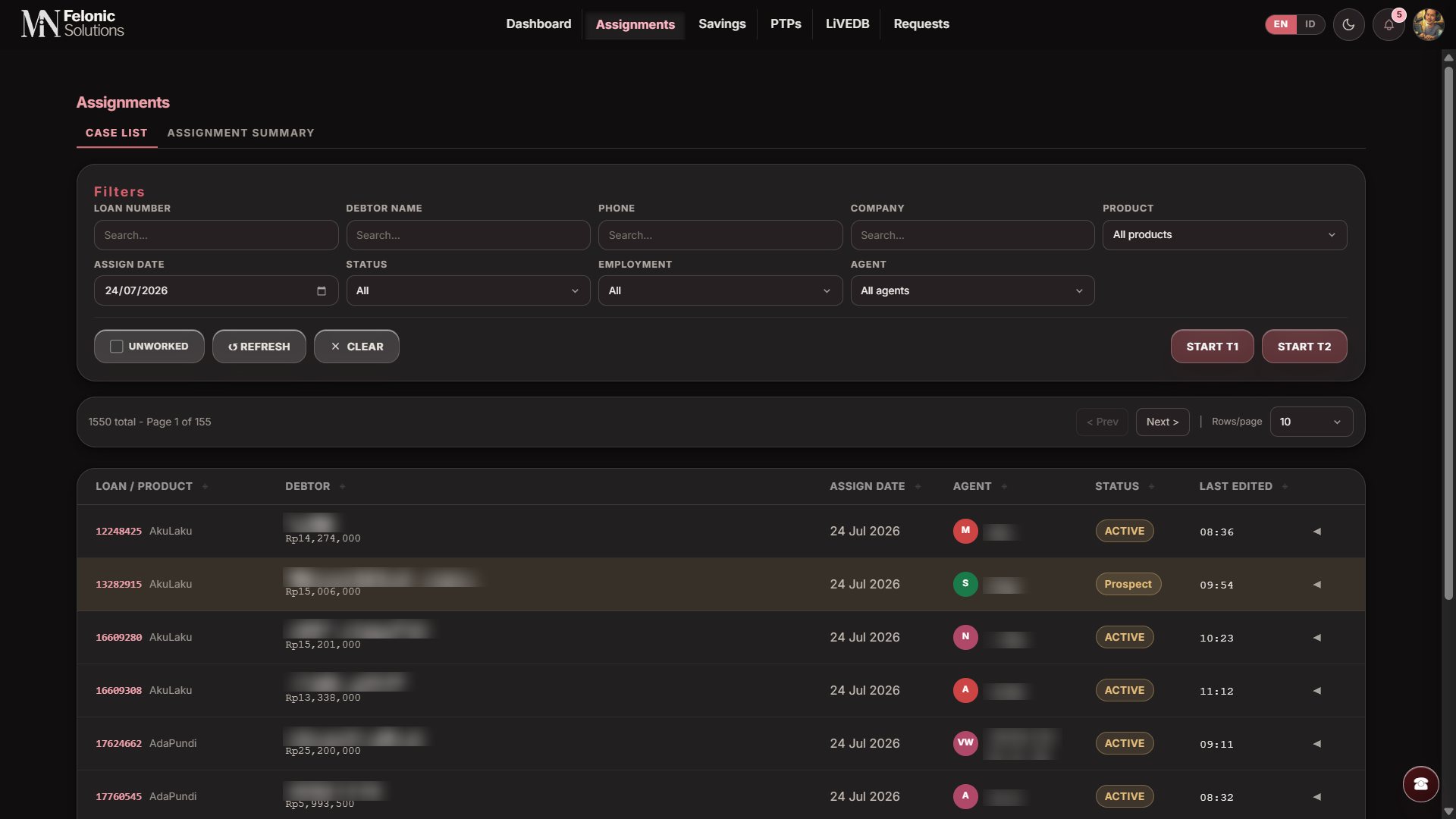The width and height of the screenshot is (1456, 819).
Task: Sort by Status column icon
Action: [1151, 487]
